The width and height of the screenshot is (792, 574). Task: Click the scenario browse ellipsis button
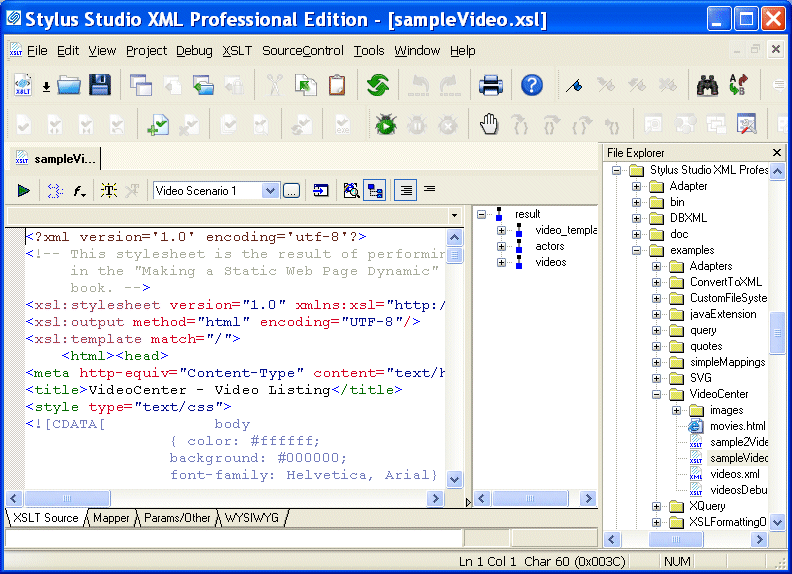(x=291, y=190)
